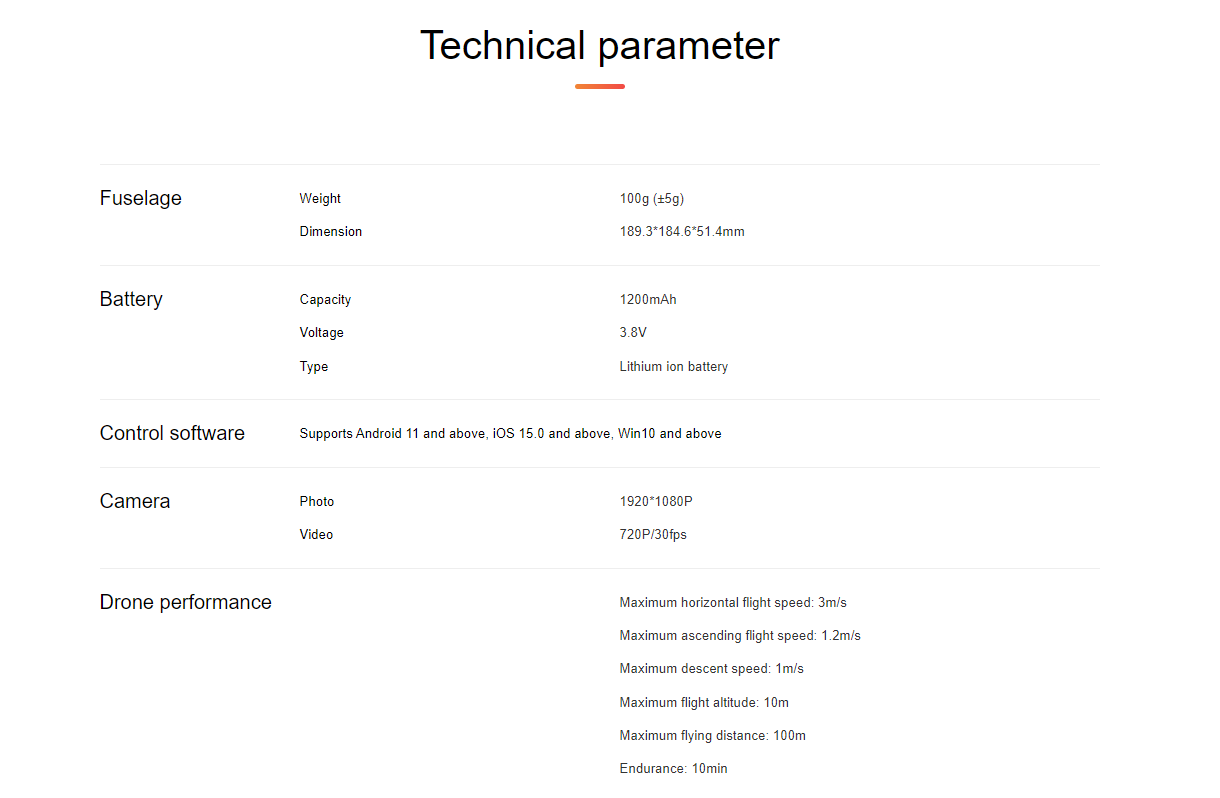Image resolution: width=1220 pixels, height=798 pixels.
Task: Click the 720P/30fps video value
Action: 653,535
